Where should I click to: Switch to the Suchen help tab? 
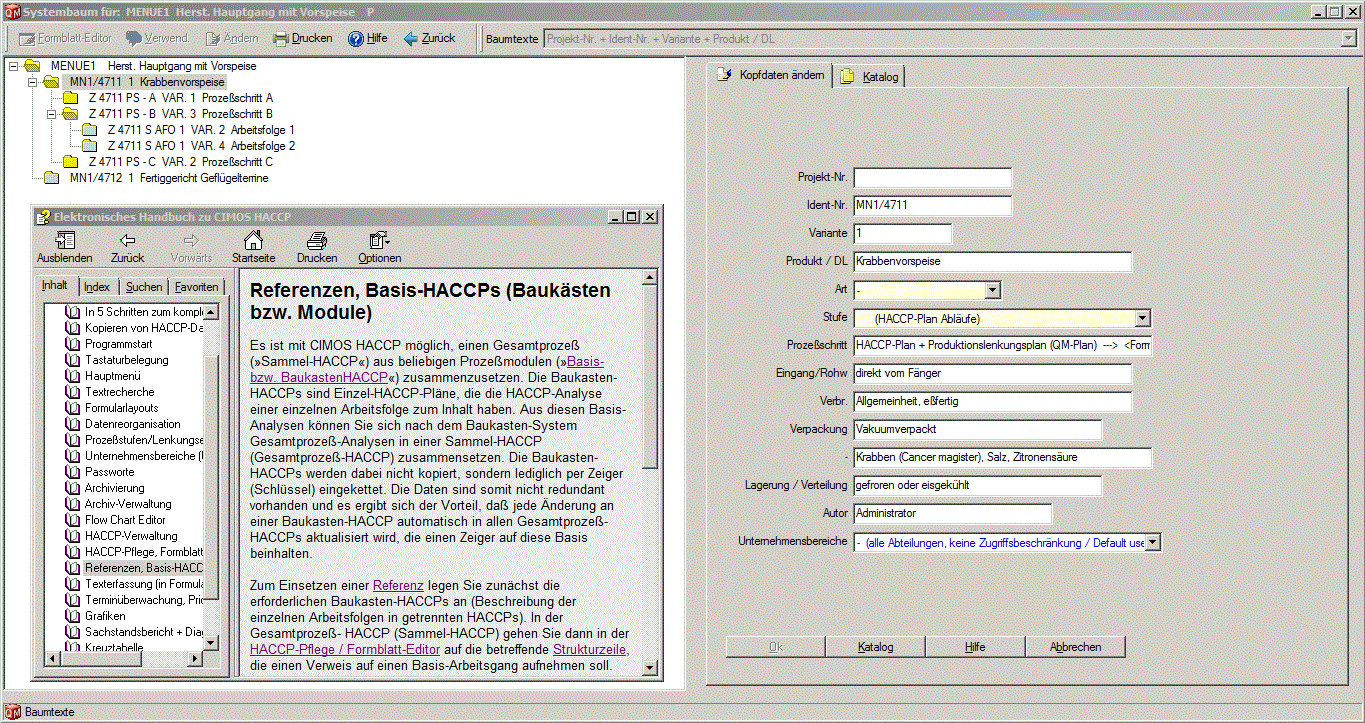[x=144, y=287]
